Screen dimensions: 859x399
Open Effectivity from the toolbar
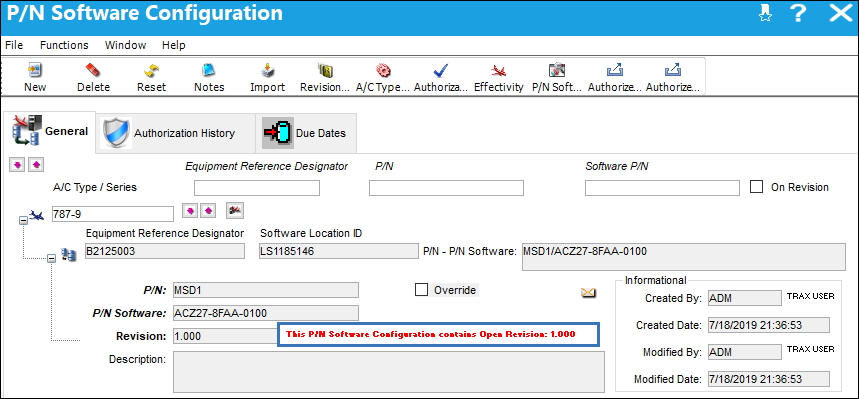499,77
